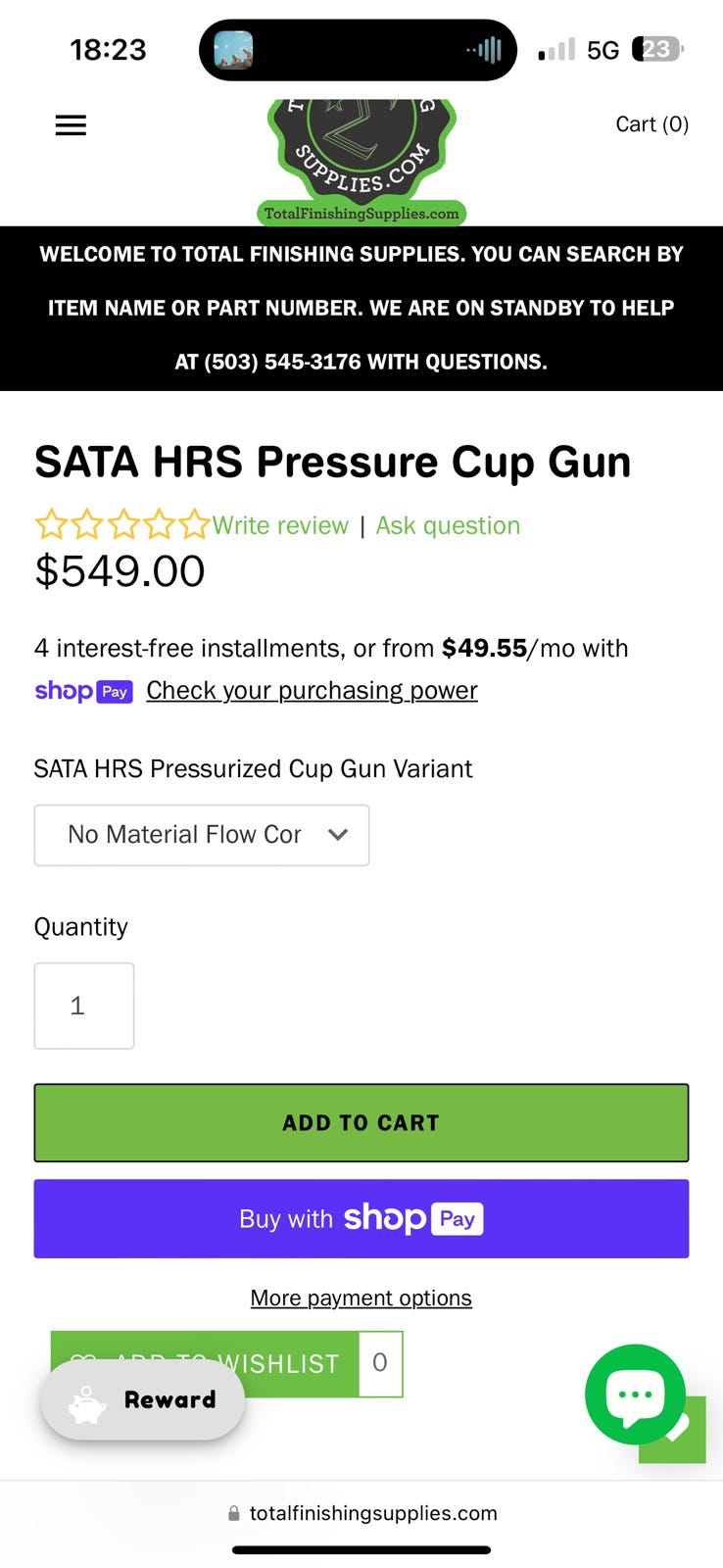
Task: Tap the wishlist count box
Action: (380, 1362)
